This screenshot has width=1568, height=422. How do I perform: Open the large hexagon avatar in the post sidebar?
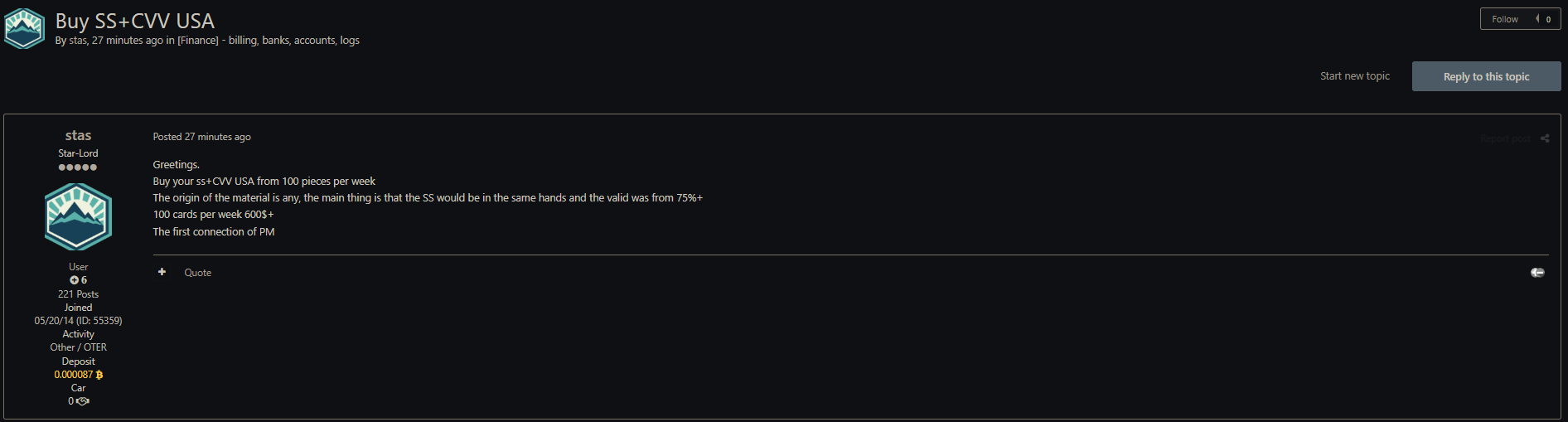pyautogui.click(x=78, y=217)
